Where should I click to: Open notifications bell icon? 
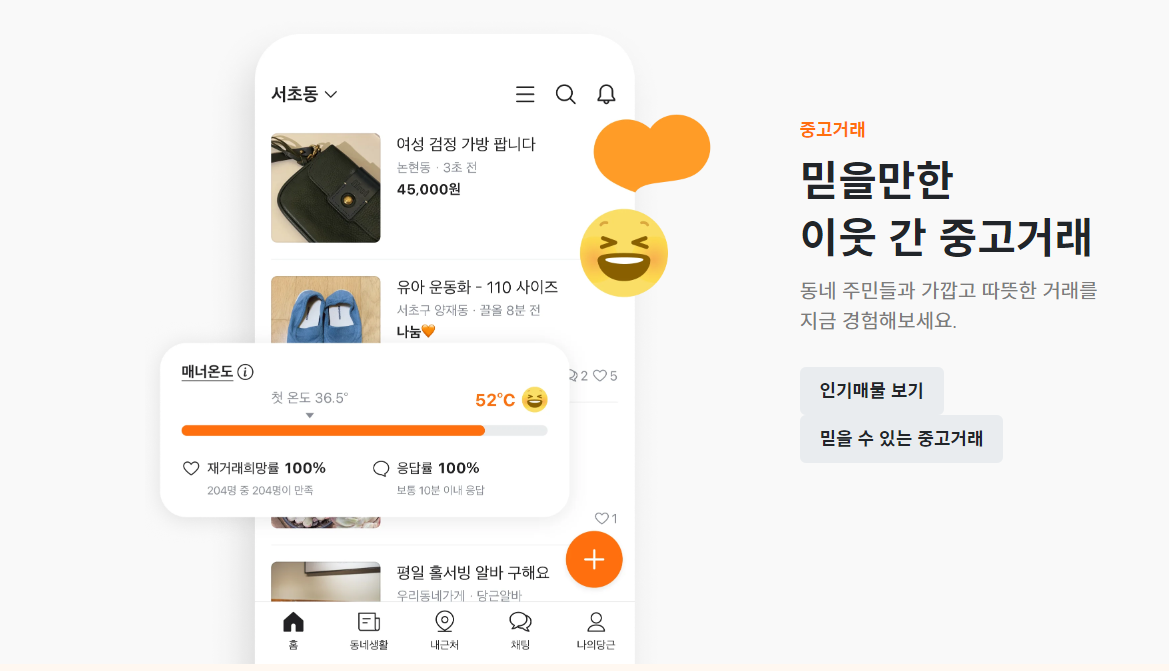[606, 94]
